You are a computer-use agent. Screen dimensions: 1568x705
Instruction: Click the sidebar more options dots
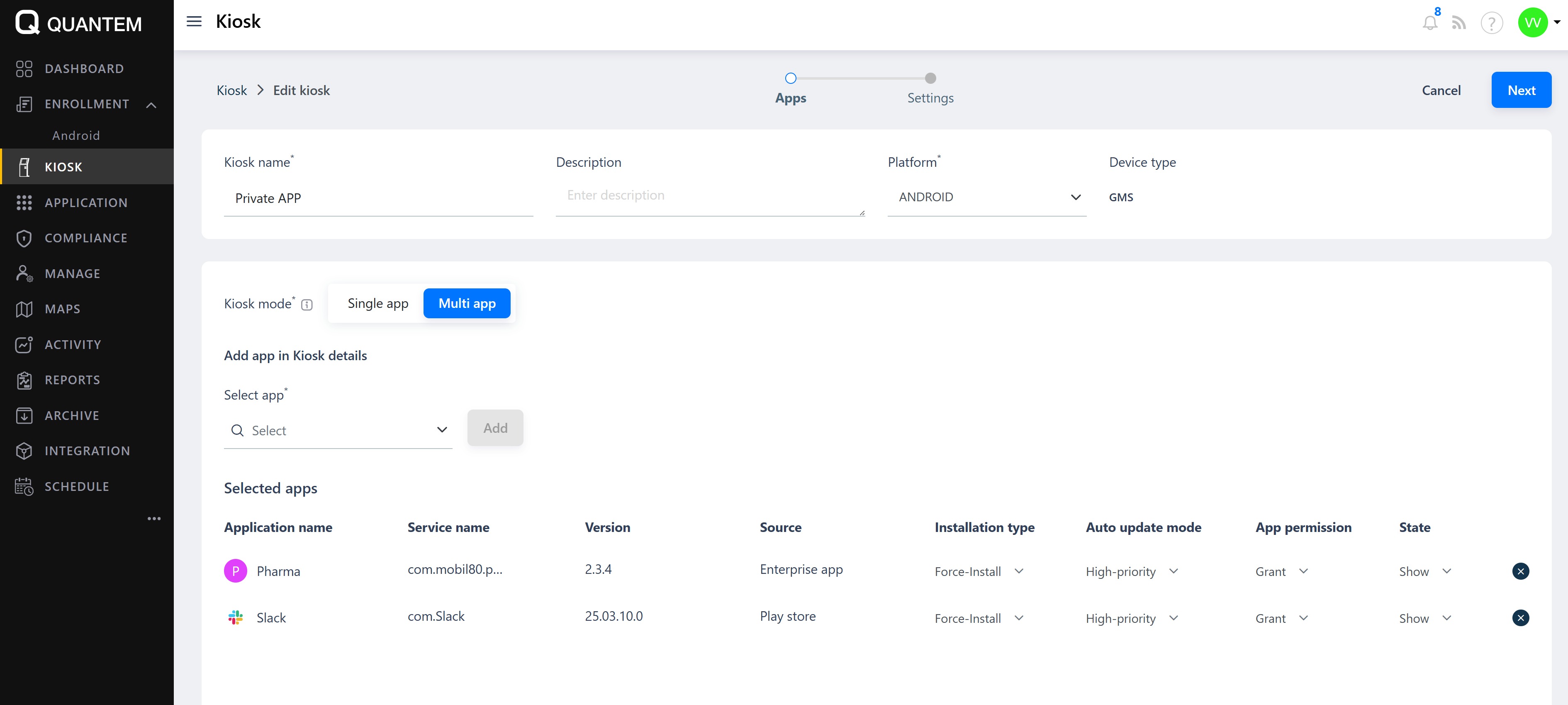tap(154, 518)
